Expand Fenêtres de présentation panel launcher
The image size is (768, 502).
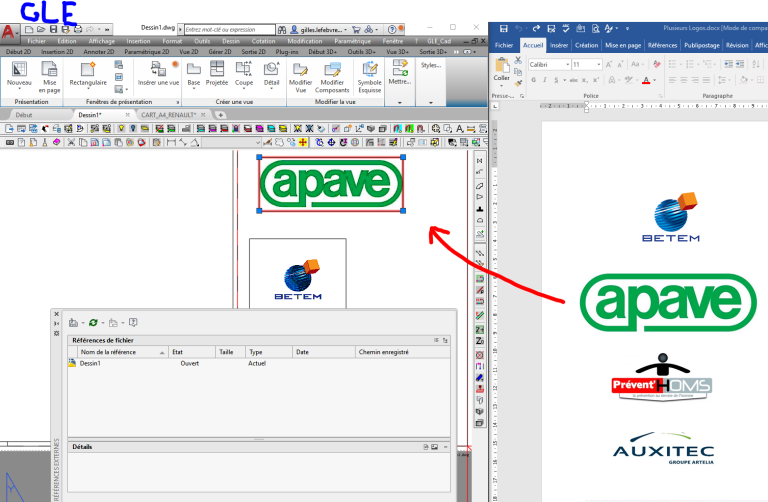(x=177, y=102)
